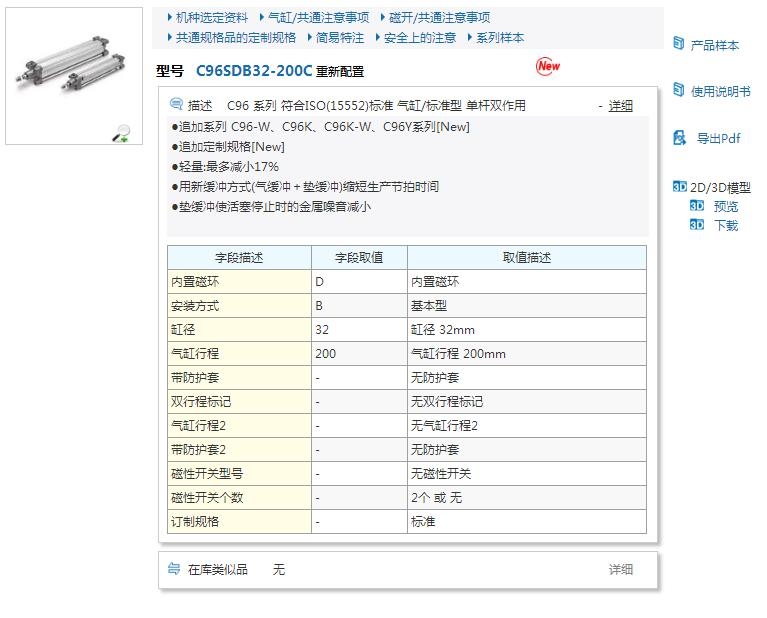Open the 产品样本 catalog icon

coord(679,44)
